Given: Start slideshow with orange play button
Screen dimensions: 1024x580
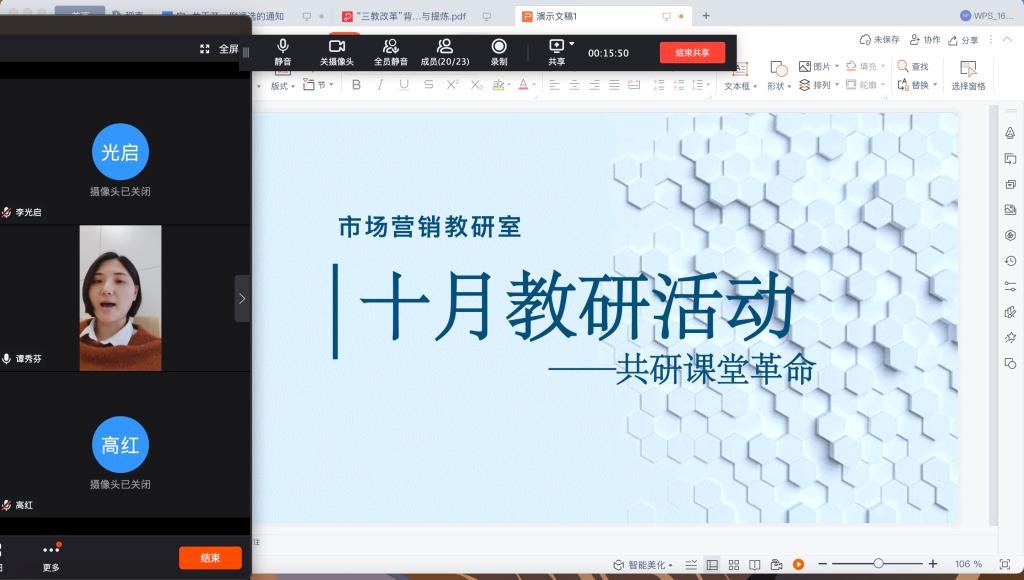Looking at the screenshot, I should pos(798,564).
